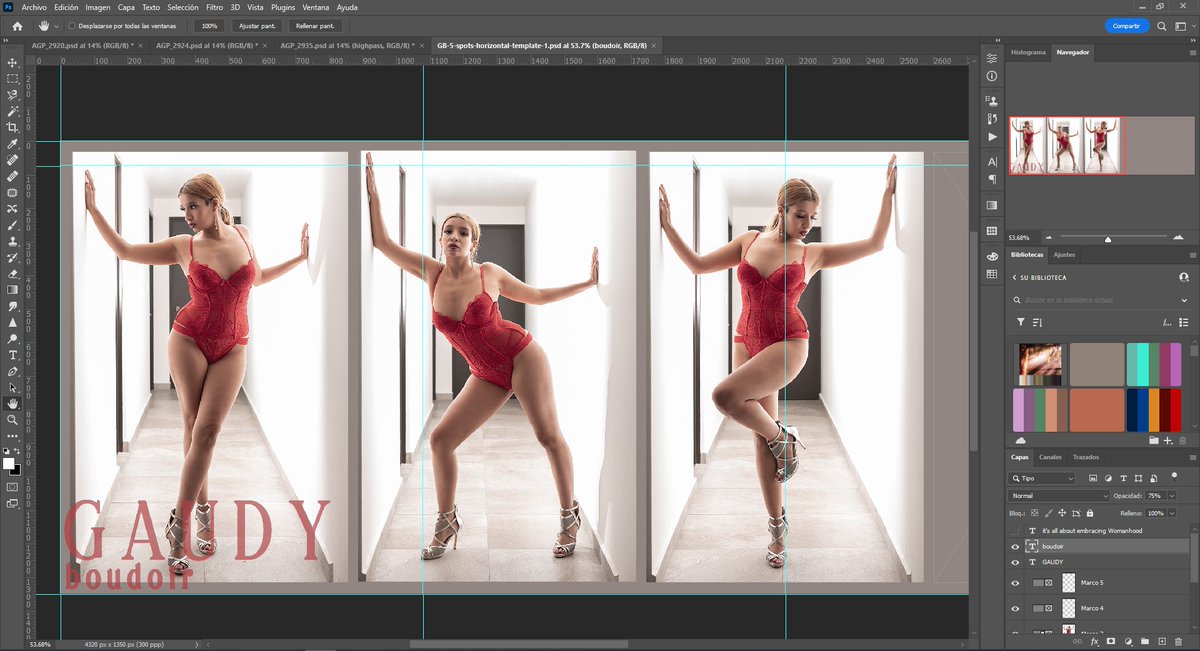This screenshot has width=1200, height=651.
Task: Toggle lock all padlock icon in Layers
Action: click(1090, 513)
